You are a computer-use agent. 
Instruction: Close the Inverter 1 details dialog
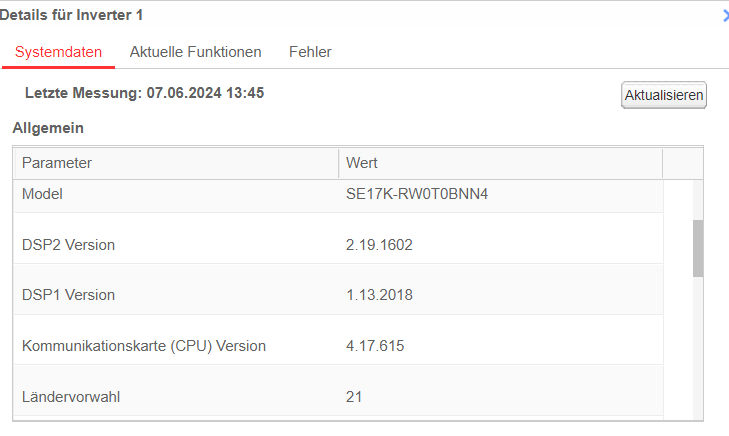pyautogui.click(x=726, y=16)
